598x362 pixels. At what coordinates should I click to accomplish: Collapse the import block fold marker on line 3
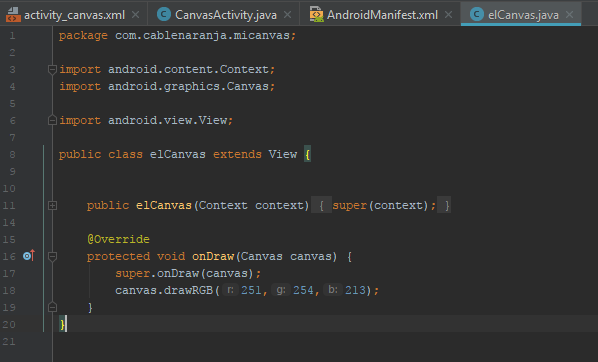point(53,69)
